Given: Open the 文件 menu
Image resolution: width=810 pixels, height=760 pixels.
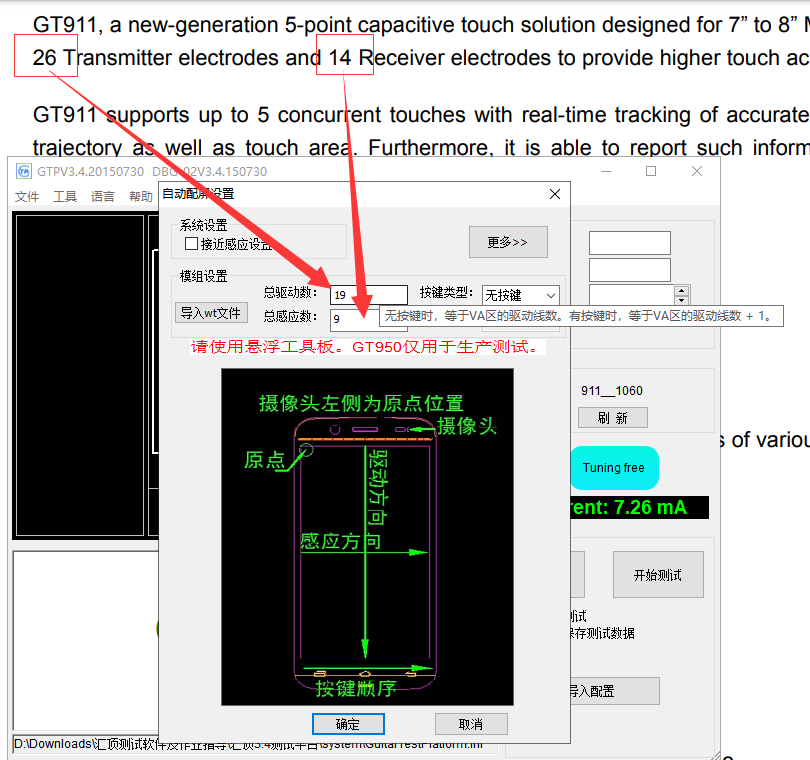Looking at the screenshot, I should [x=27, y=196].
